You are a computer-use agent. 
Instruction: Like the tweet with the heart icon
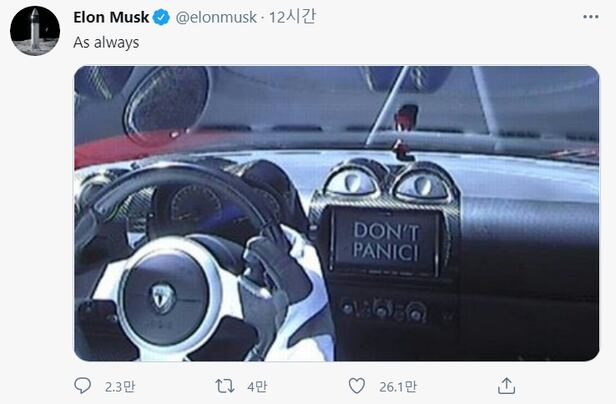coord(357,386)
